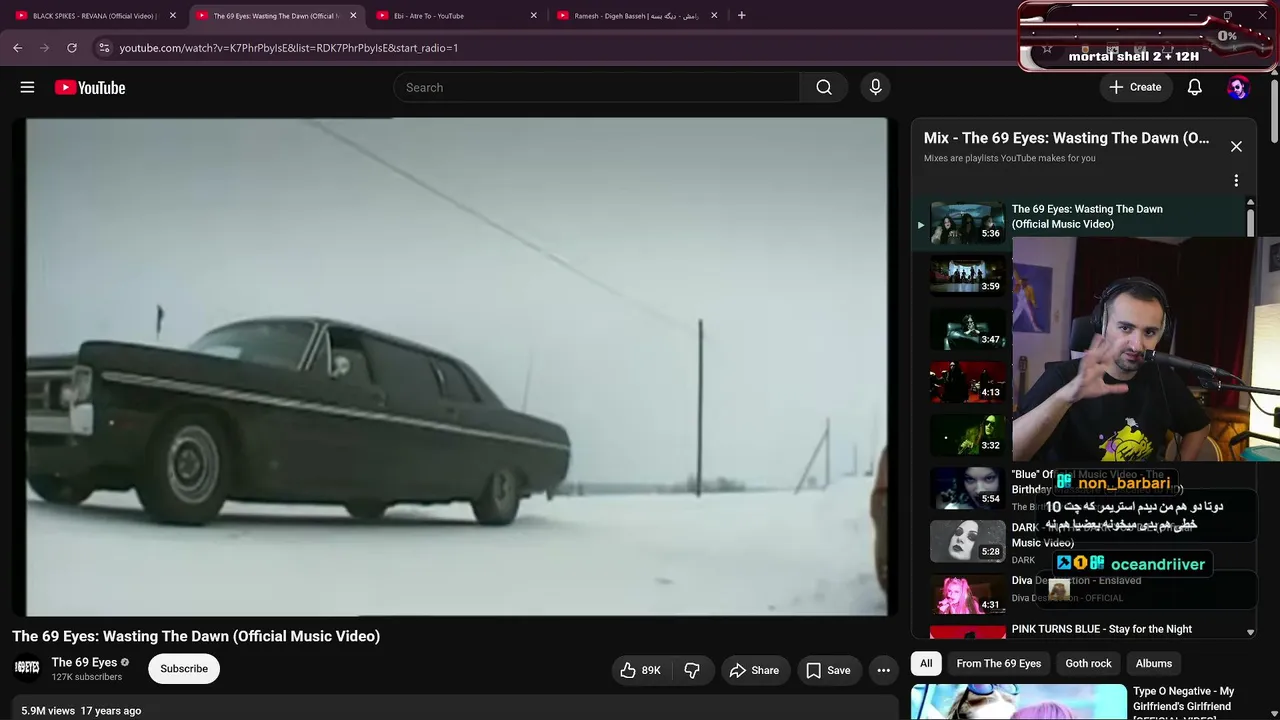Go back in the browser

click(17, 47)
